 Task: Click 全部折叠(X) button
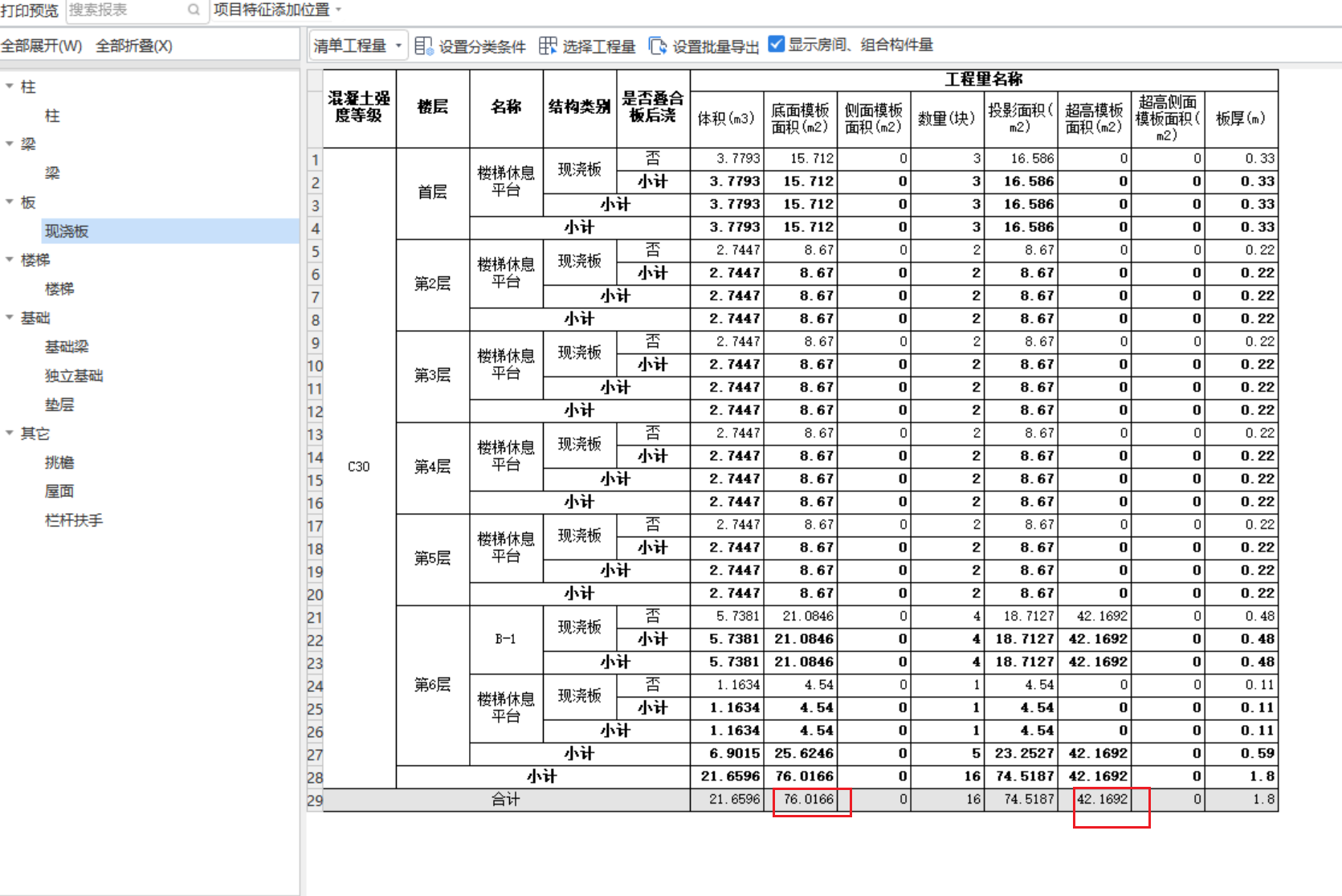point(134,46)
